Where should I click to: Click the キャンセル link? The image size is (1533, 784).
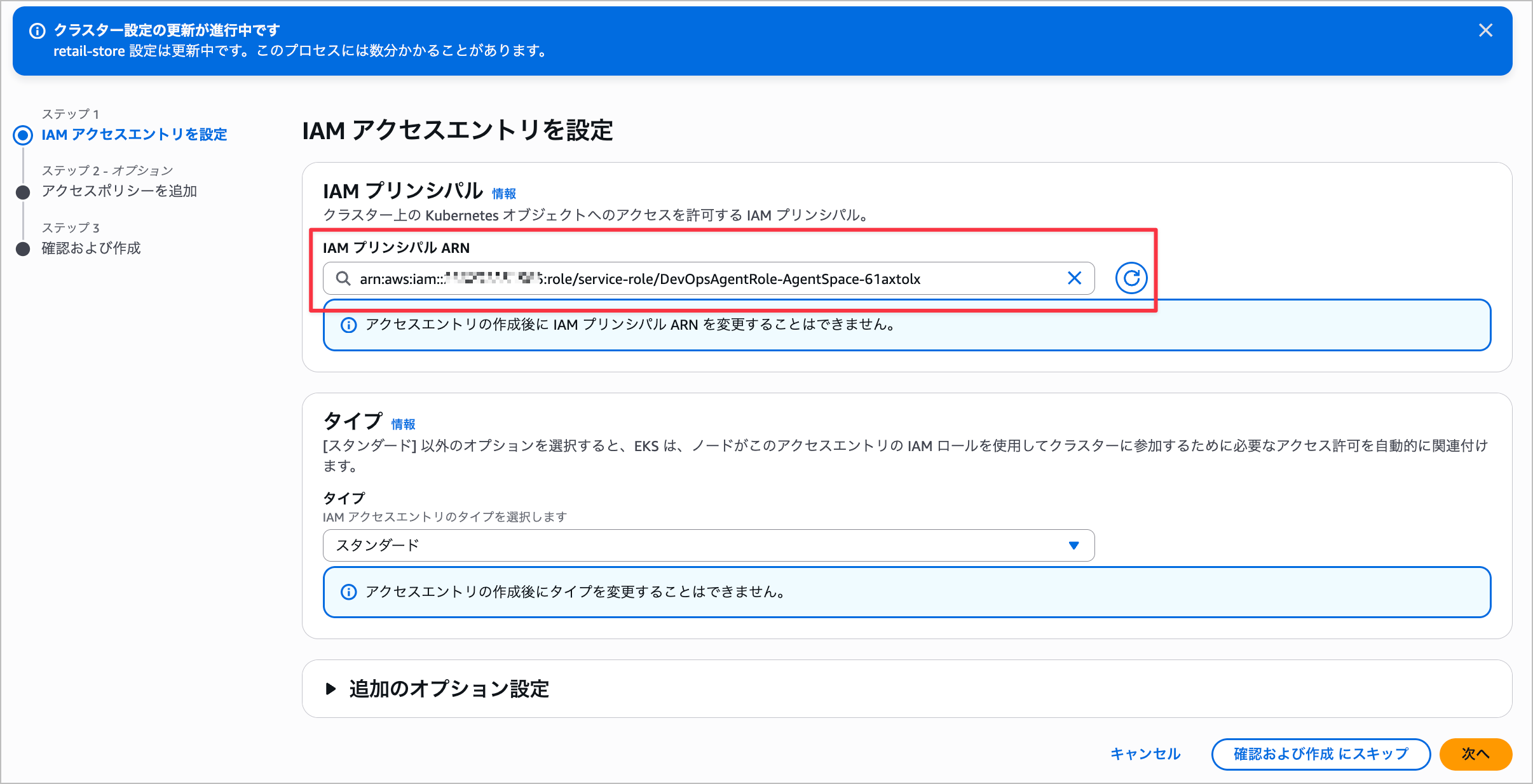(1145, 754)
